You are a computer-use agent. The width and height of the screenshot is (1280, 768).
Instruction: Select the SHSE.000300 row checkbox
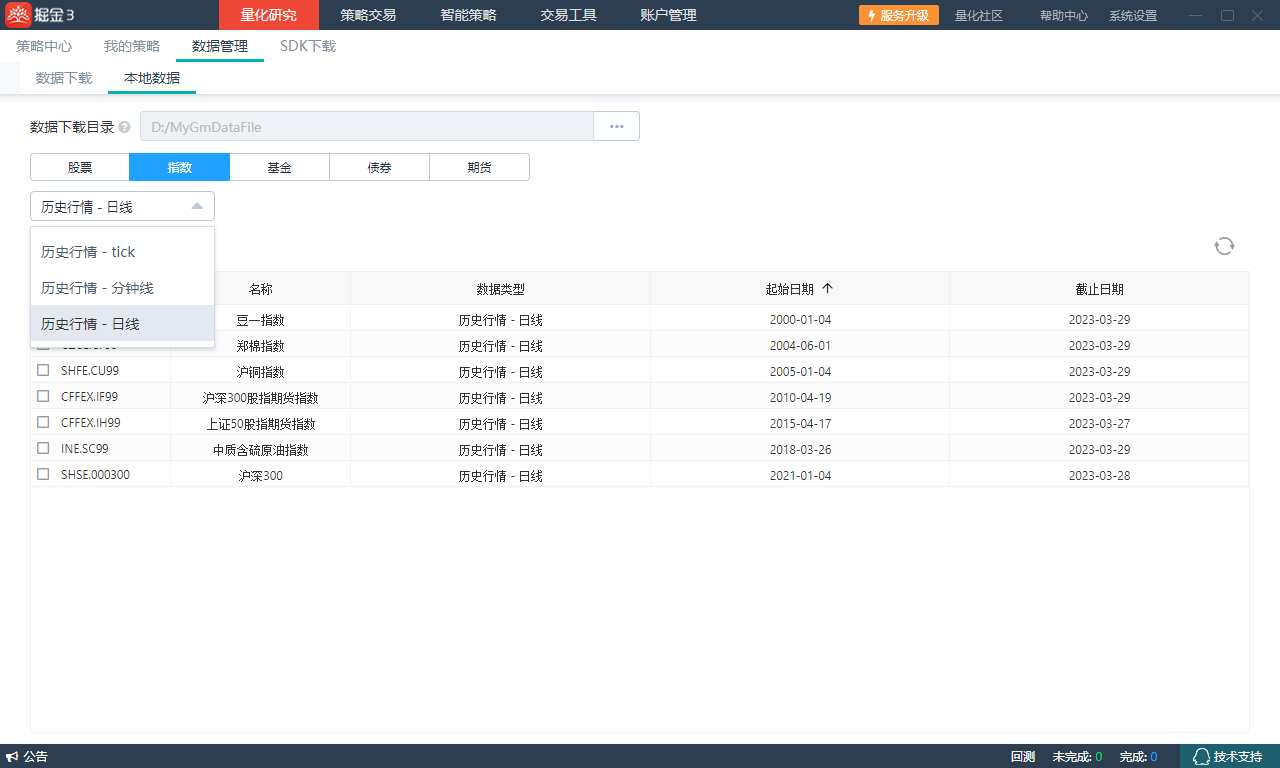43,474
